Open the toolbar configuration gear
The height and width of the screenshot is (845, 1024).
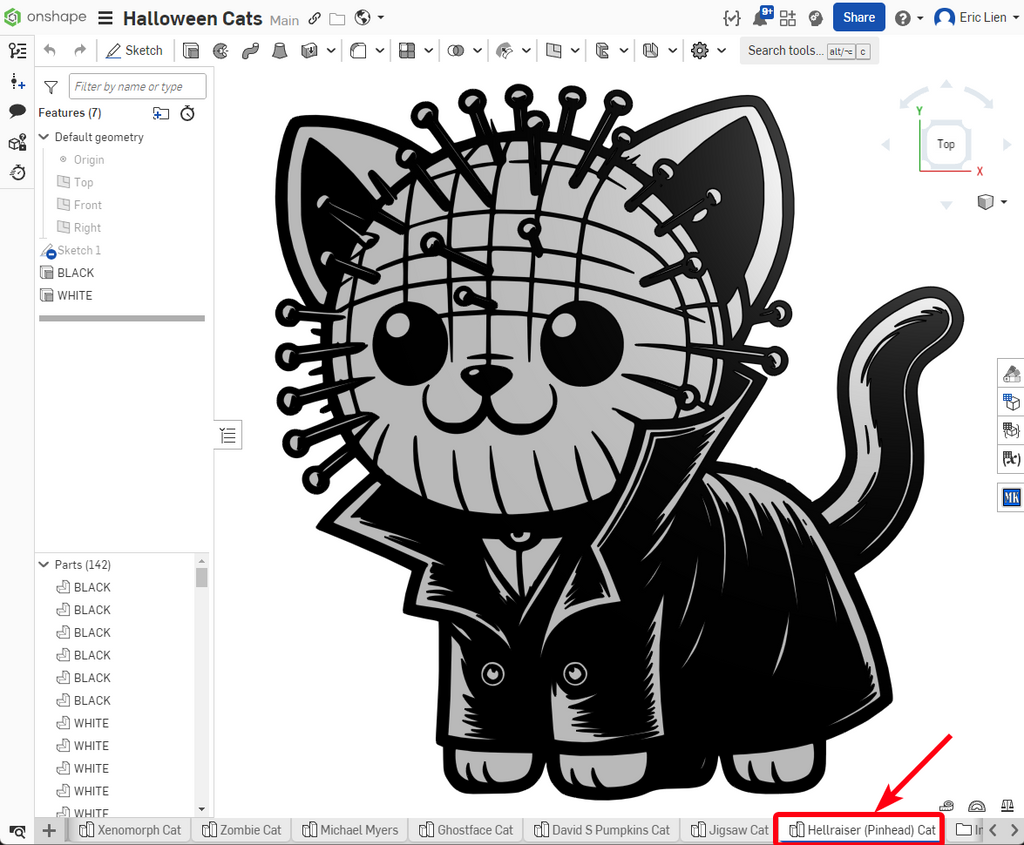[x=699, y=50]
